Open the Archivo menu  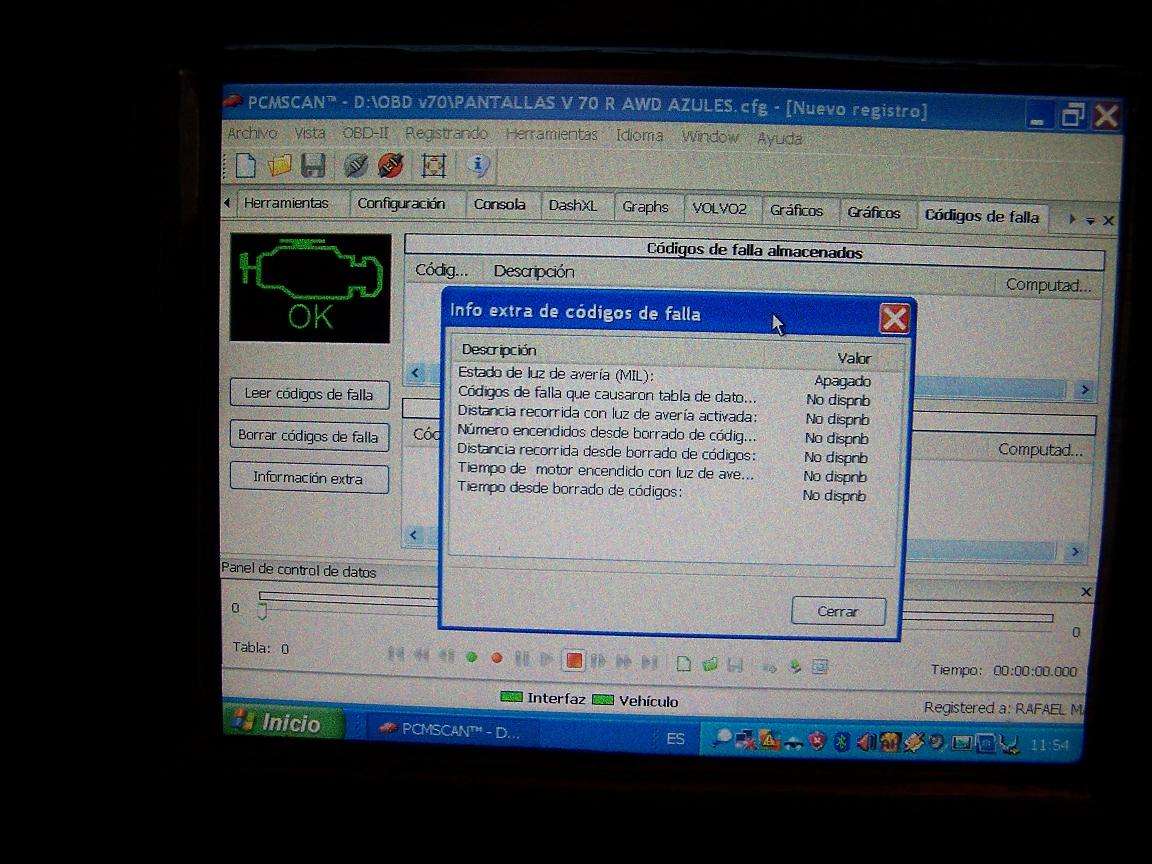pos(252,133)
